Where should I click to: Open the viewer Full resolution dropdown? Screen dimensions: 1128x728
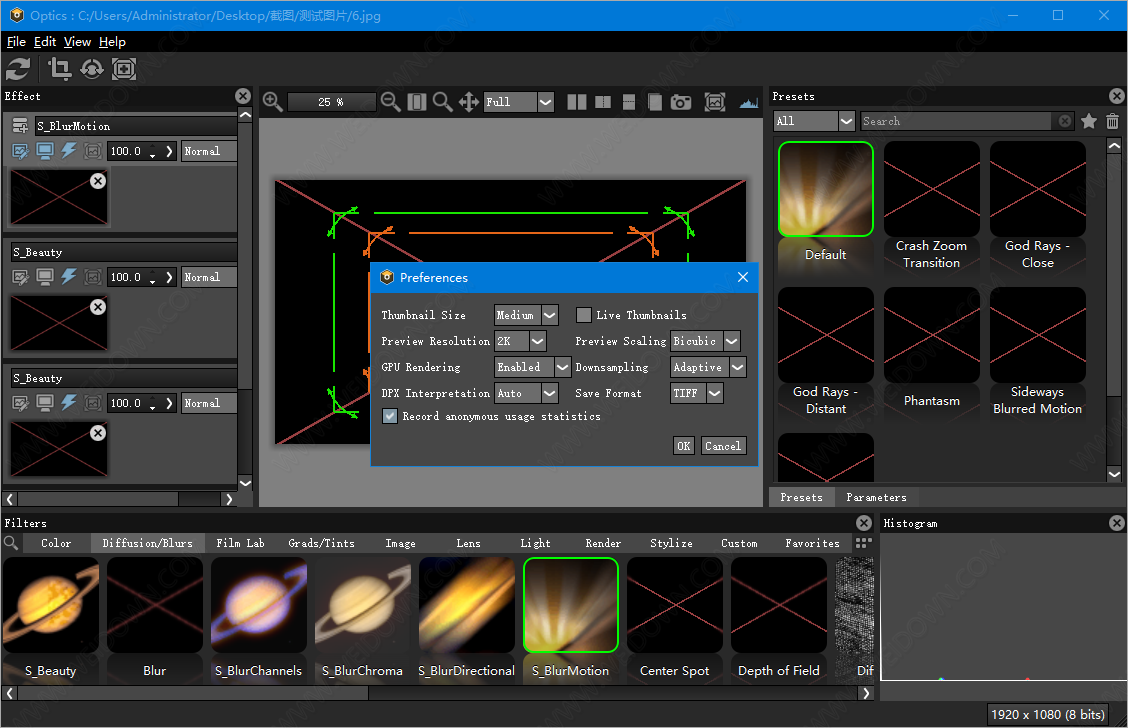pyautogui.click(x=518, y=102)
